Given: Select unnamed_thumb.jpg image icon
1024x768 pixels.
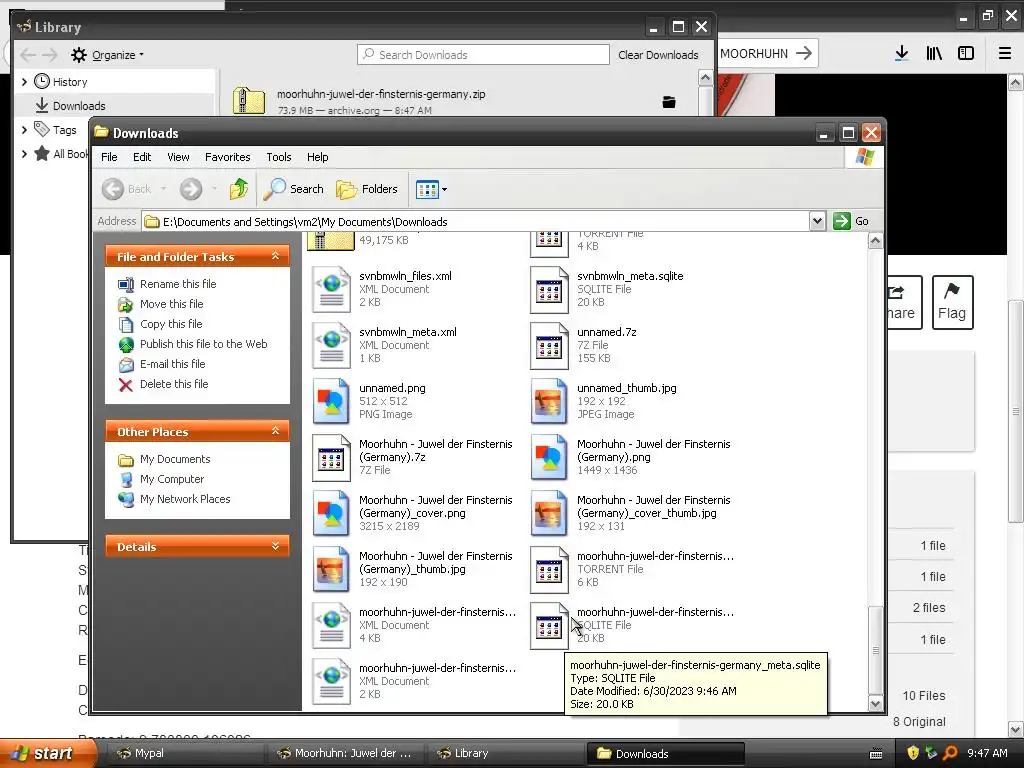Looking at the screenshot, I should (549, 401).
